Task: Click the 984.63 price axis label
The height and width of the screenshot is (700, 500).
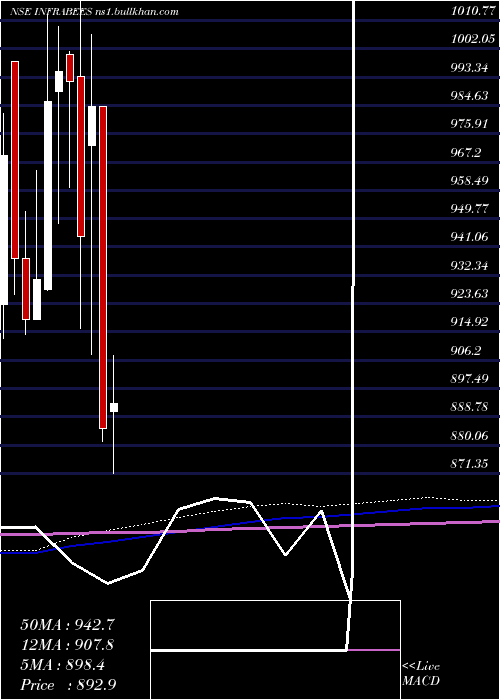Action: click(469, 96)
